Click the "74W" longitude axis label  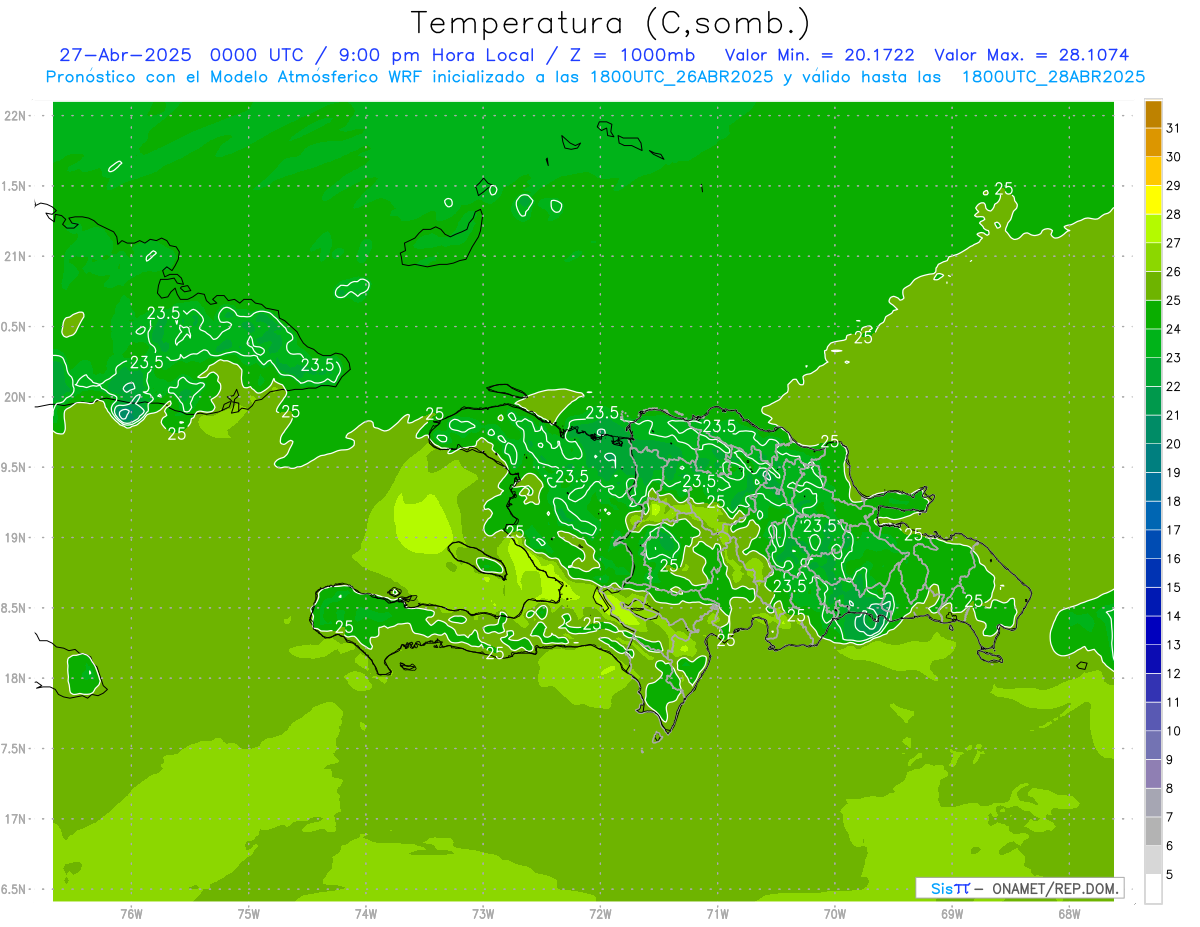366,913
